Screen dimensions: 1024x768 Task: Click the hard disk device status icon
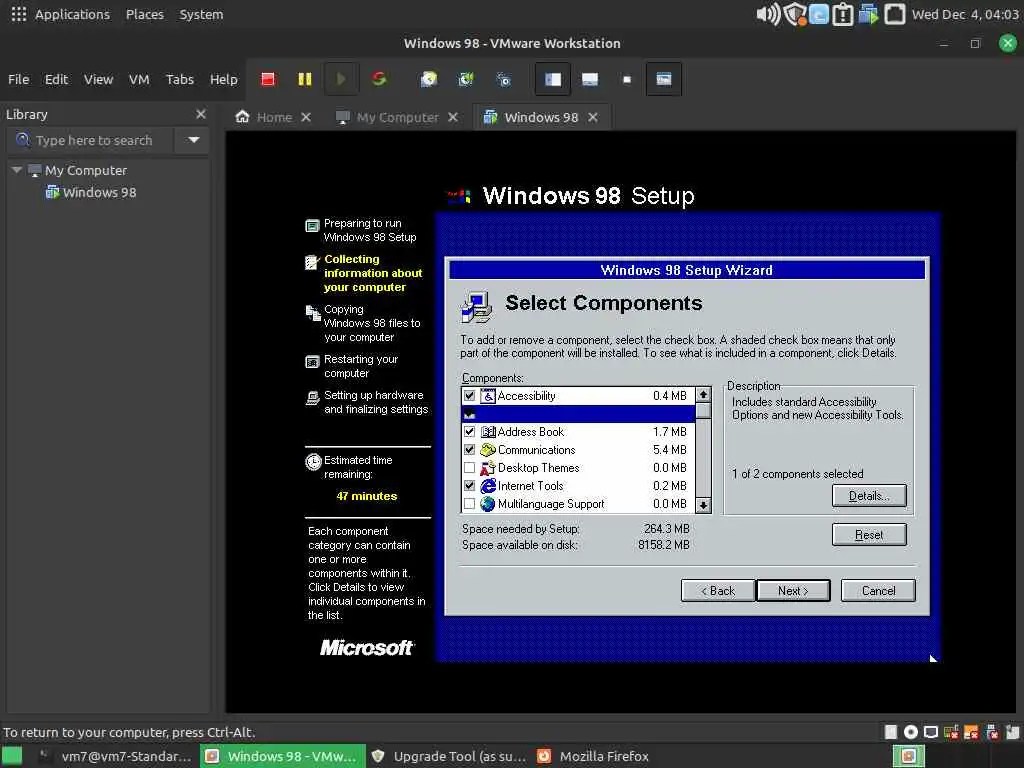(x=891, y=732)
